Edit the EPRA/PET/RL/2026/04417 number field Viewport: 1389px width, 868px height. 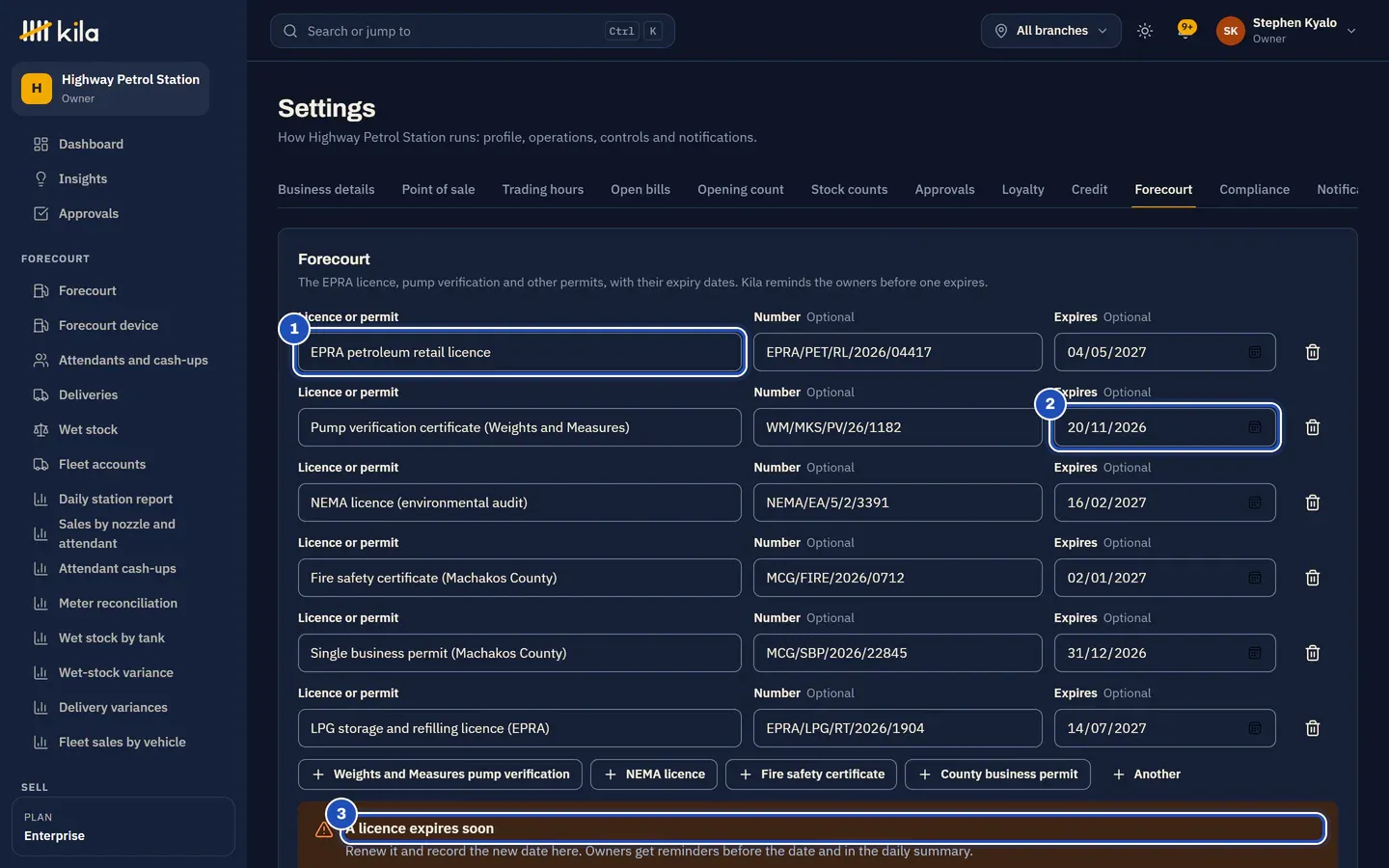(898, 352)
